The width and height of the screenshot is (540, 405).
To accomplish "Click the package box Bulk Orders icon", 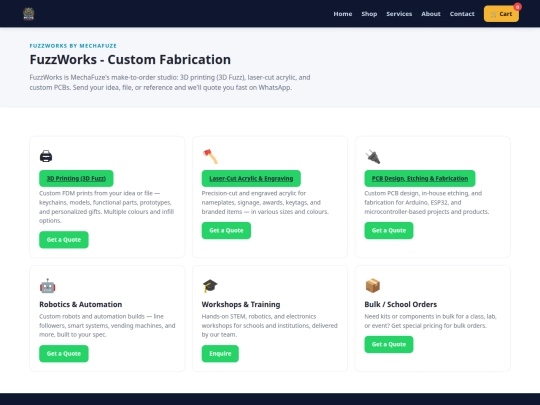I will (373, 286).
